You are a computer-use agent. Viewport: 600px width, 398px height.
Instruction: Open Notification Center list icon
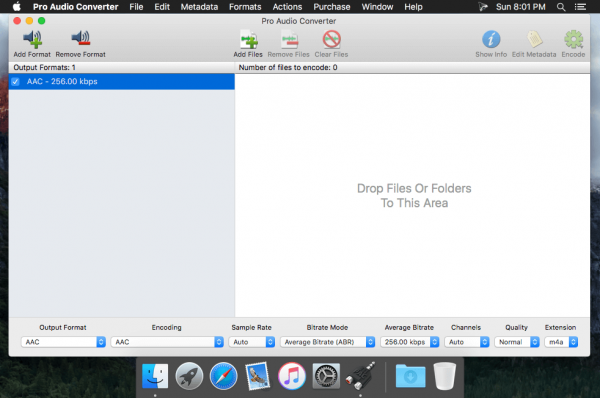tap(580, 7)
